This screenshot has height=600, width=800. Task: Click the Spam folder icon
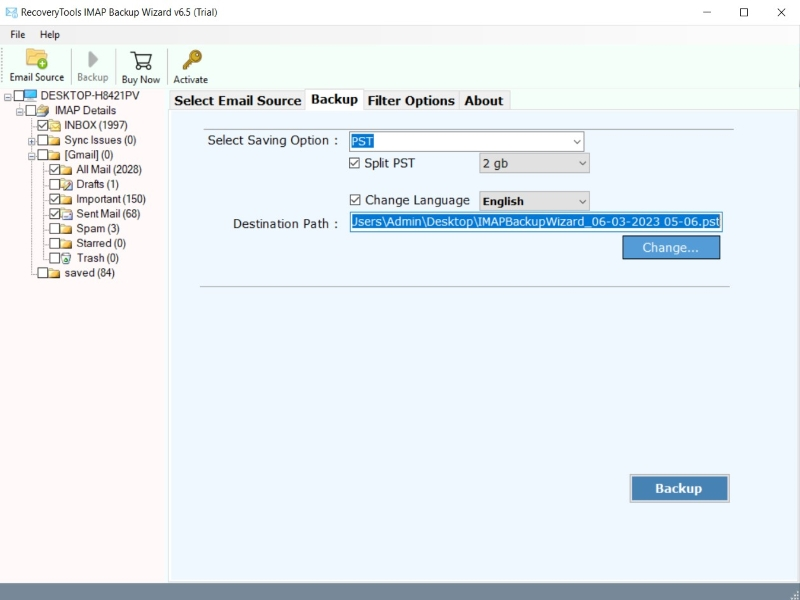coord(66,229)
